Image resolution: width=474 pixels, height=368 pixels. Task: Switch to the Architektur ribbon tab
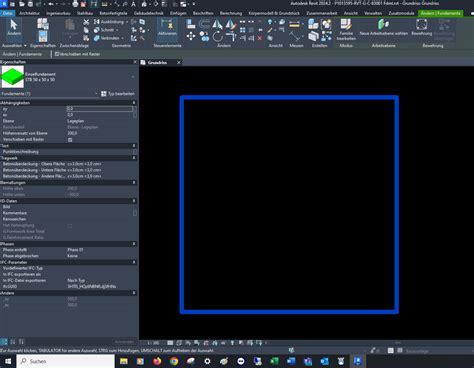29,13
